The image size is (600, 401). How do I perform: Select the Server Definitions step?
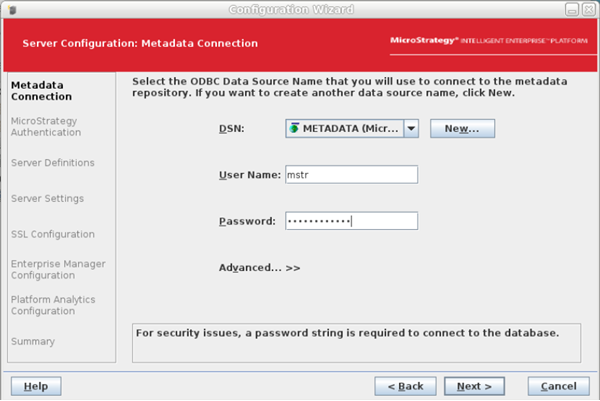52,163
